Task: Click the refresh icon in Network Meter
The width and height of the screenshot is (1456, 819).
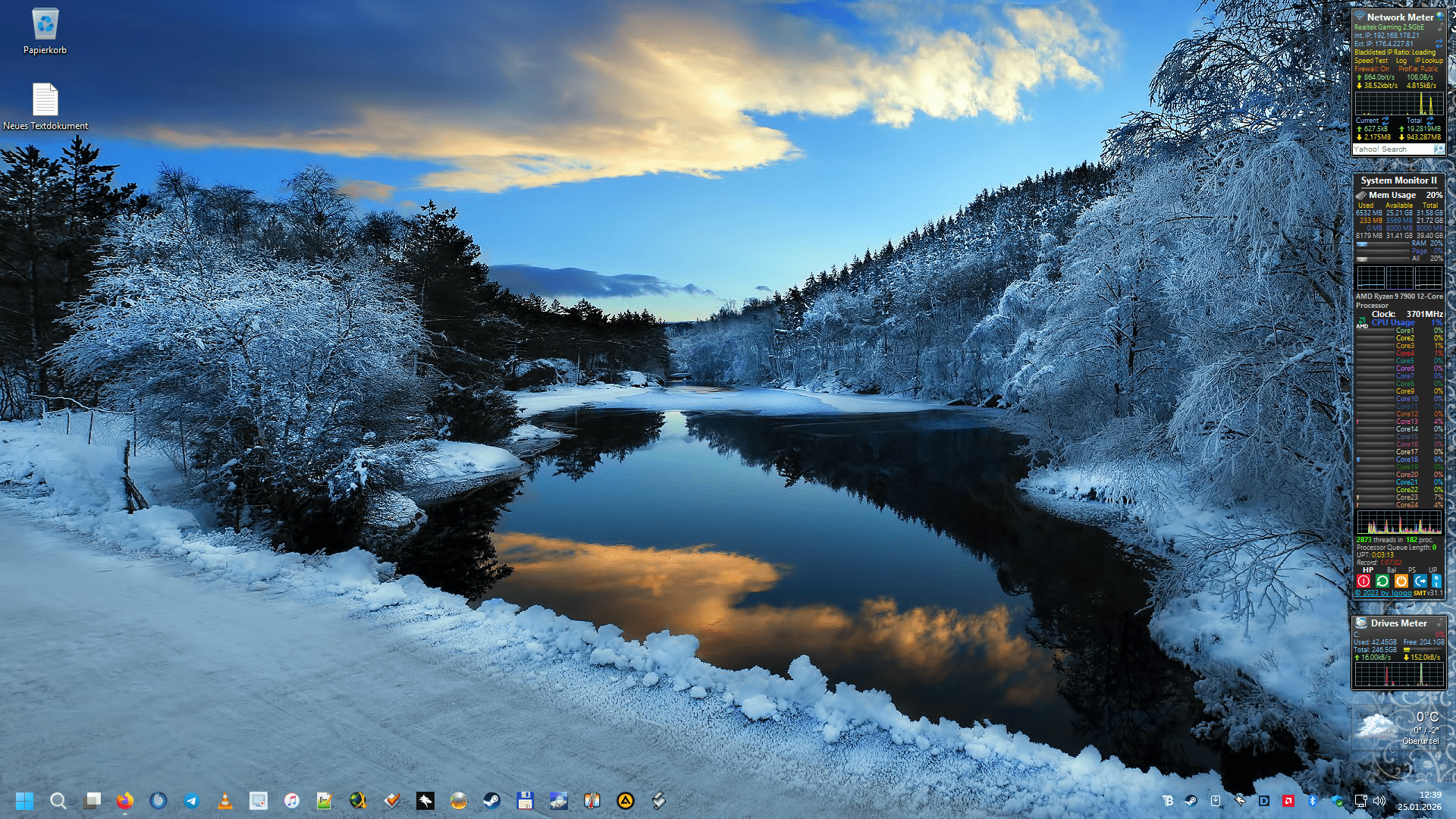Action: (x=1439, y=43)
